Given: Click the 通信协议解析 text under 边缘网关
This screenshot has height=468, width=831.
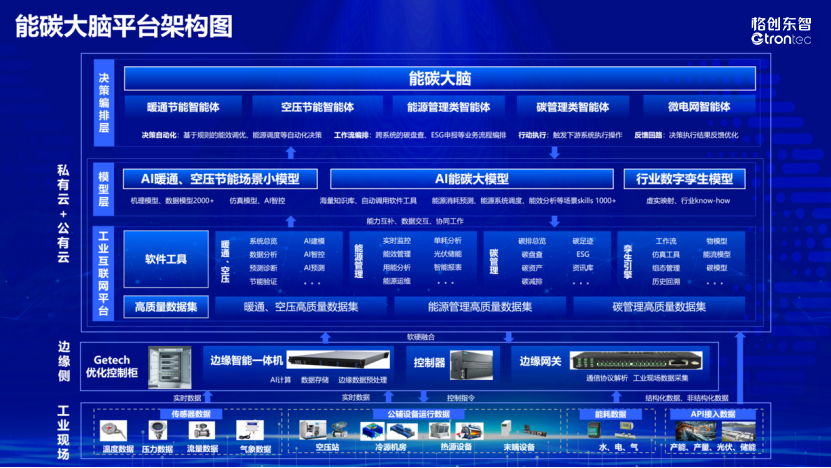Looking at the screenshot, I should click(x=607, y=378).
